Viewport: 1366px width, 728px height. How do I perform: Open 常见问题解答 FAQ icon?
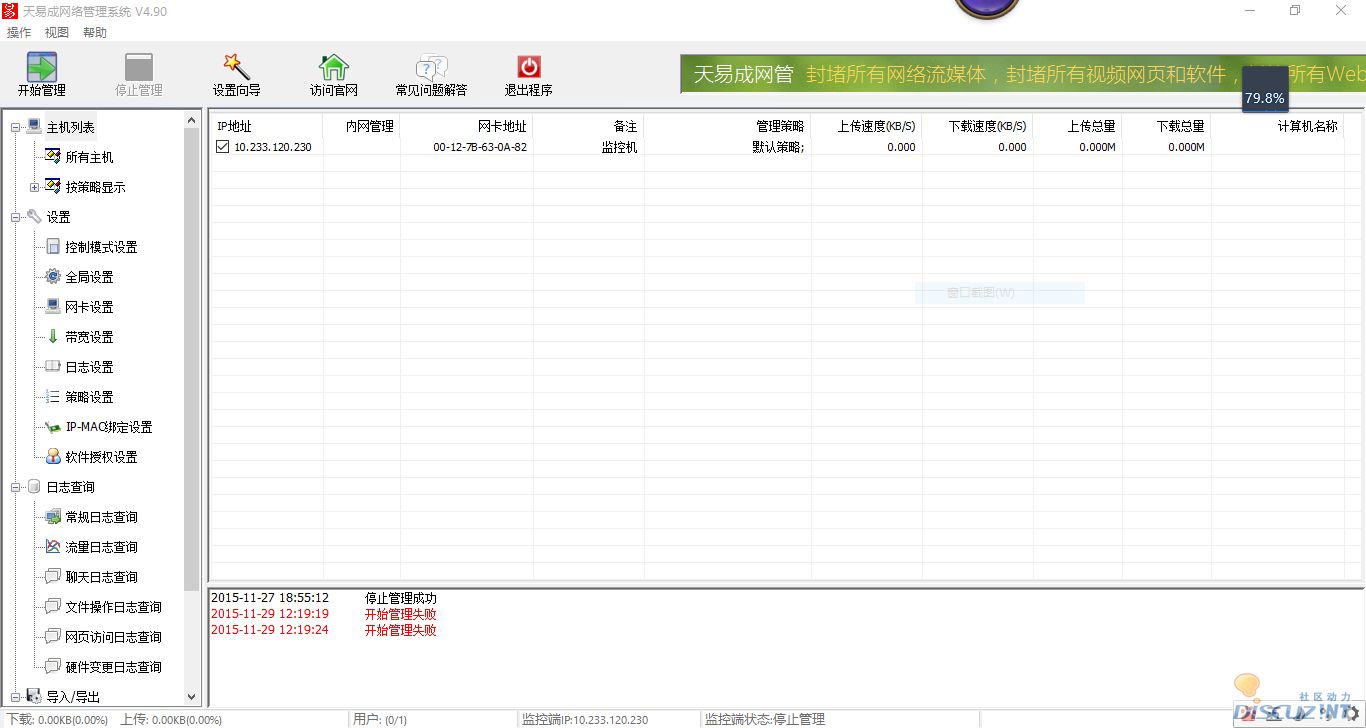click(431, 68)
